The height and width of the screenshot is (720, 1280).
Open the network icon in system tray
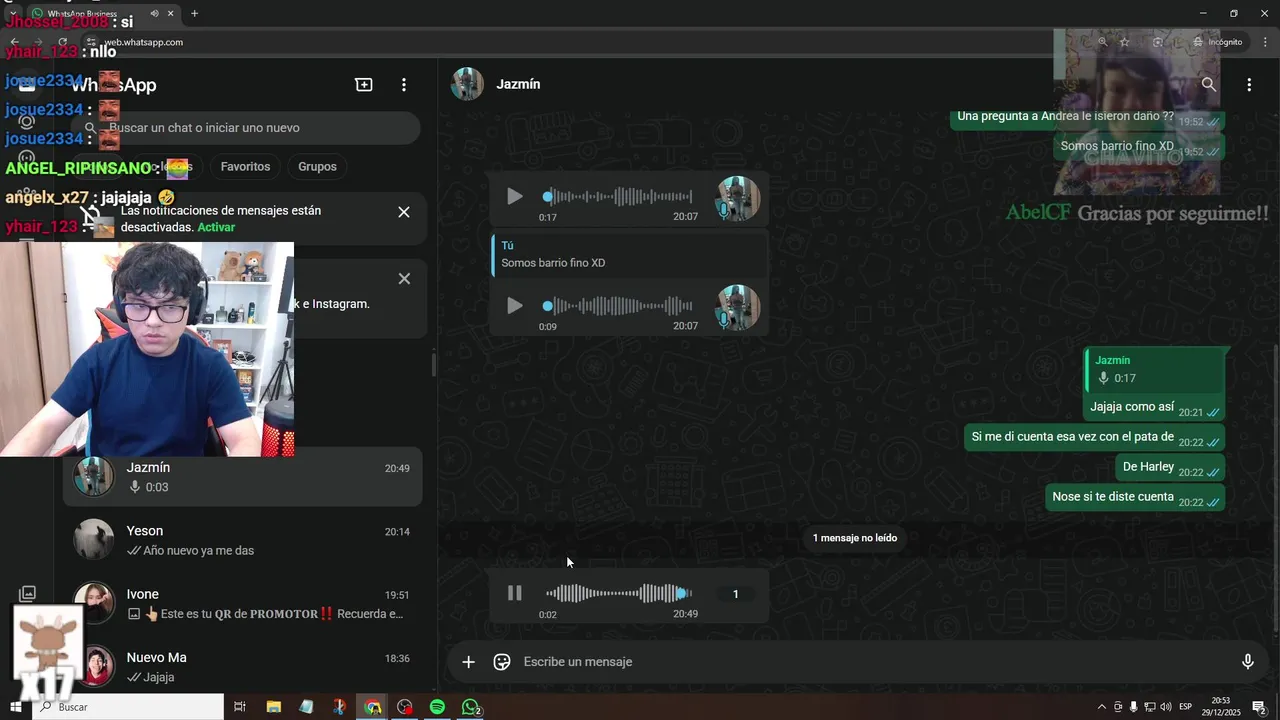[1150, 707]
